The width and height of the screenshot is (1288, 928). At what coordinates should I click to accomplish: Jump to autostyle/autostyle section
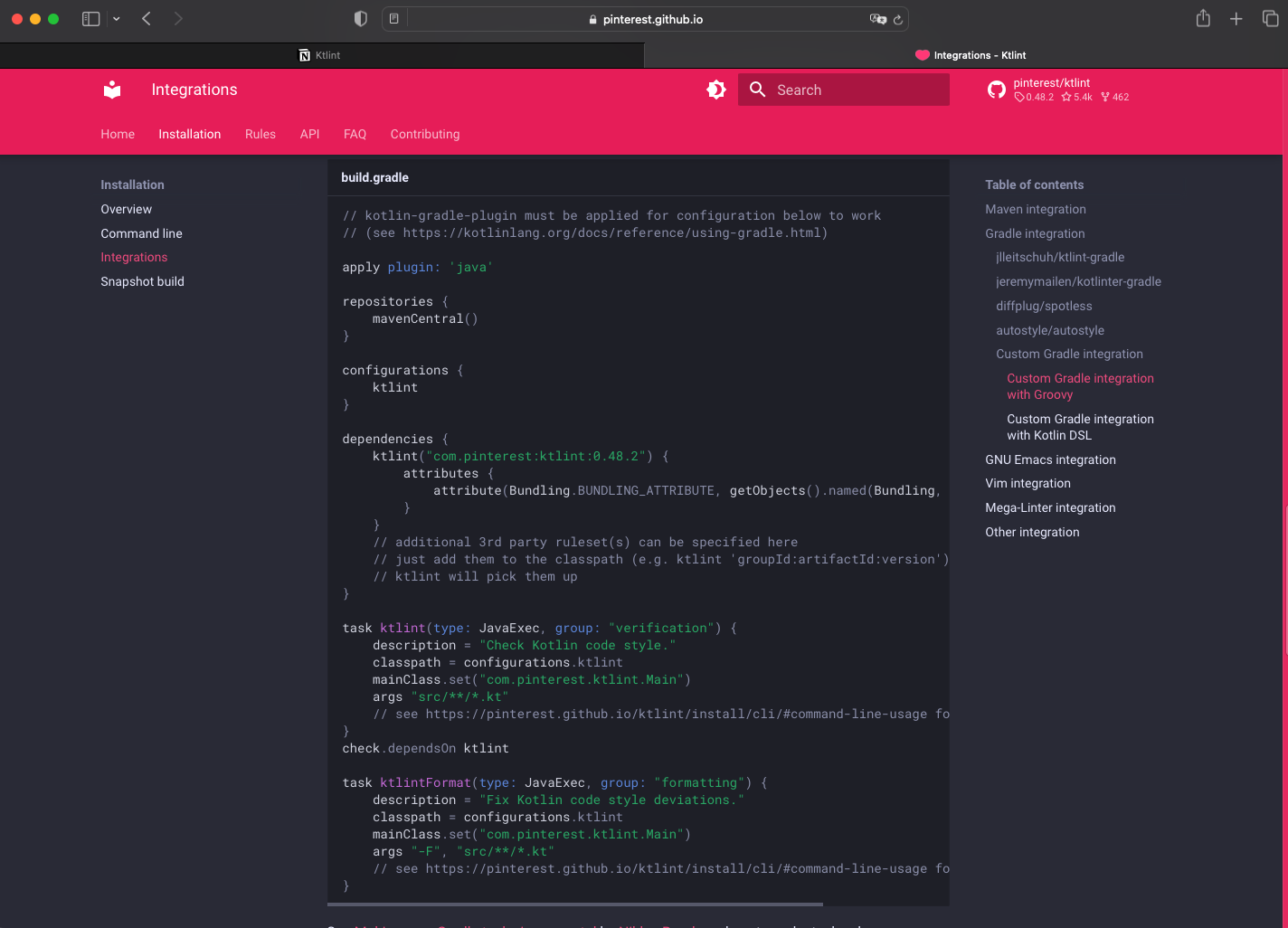1050,330
